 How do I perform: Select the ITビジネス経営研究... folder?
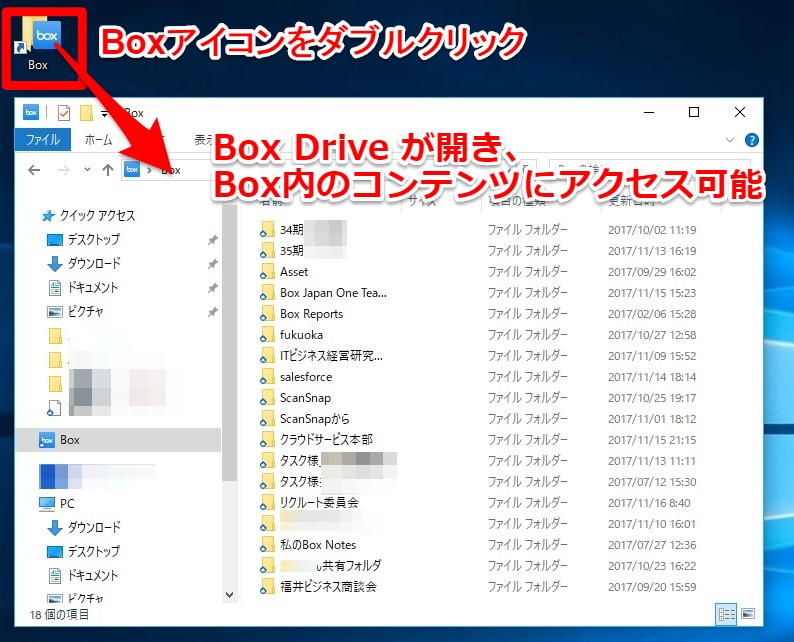click(x=322, y=356)
